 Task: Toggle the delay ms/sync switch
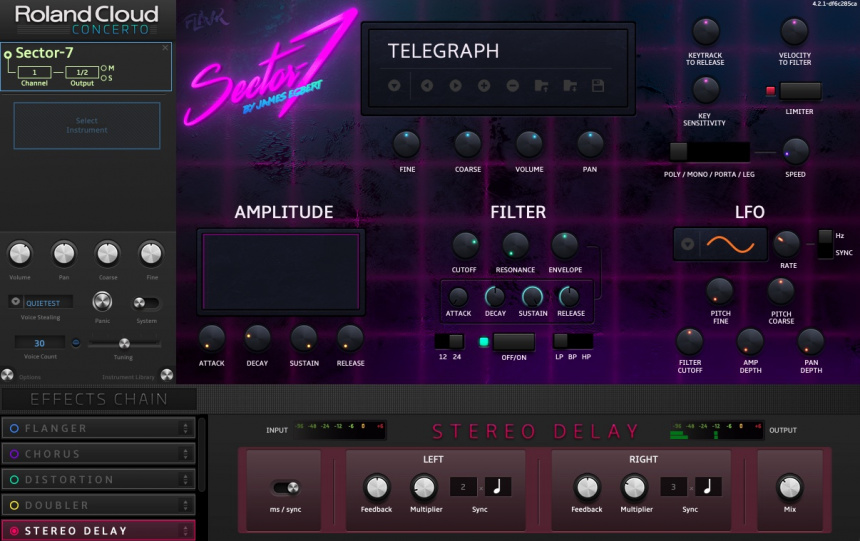click(286, 487)
